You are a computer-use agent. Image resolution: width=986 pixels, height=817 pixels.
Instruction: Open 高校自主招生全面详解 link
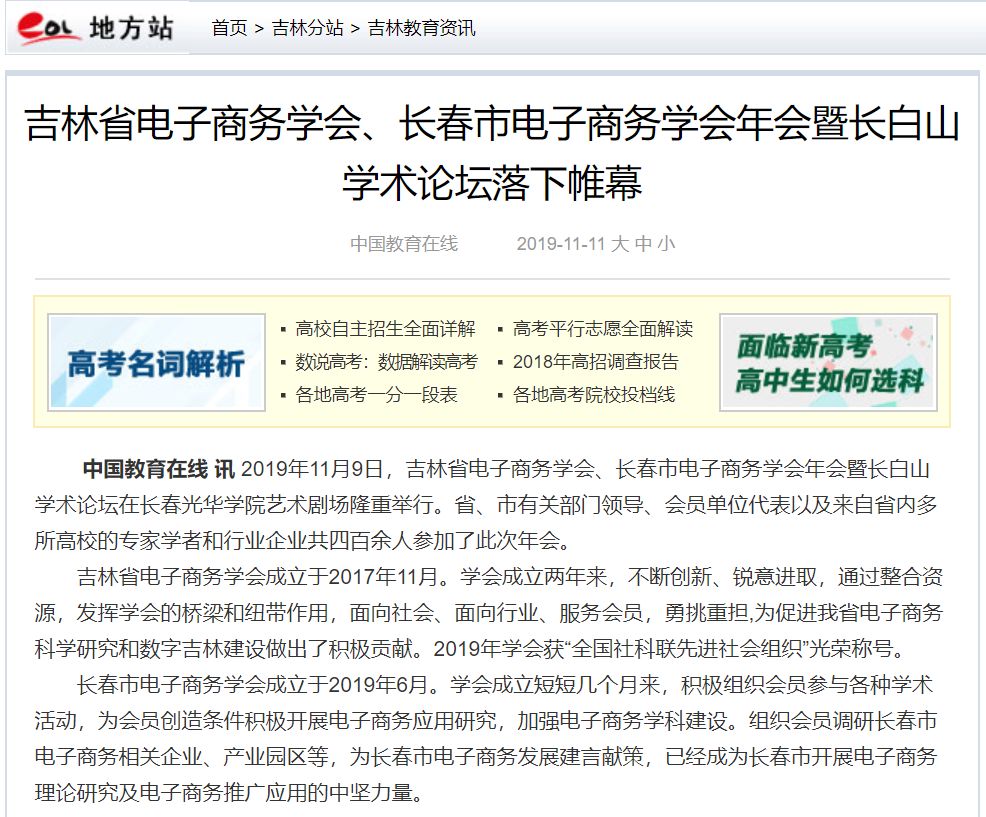[385, 329]
